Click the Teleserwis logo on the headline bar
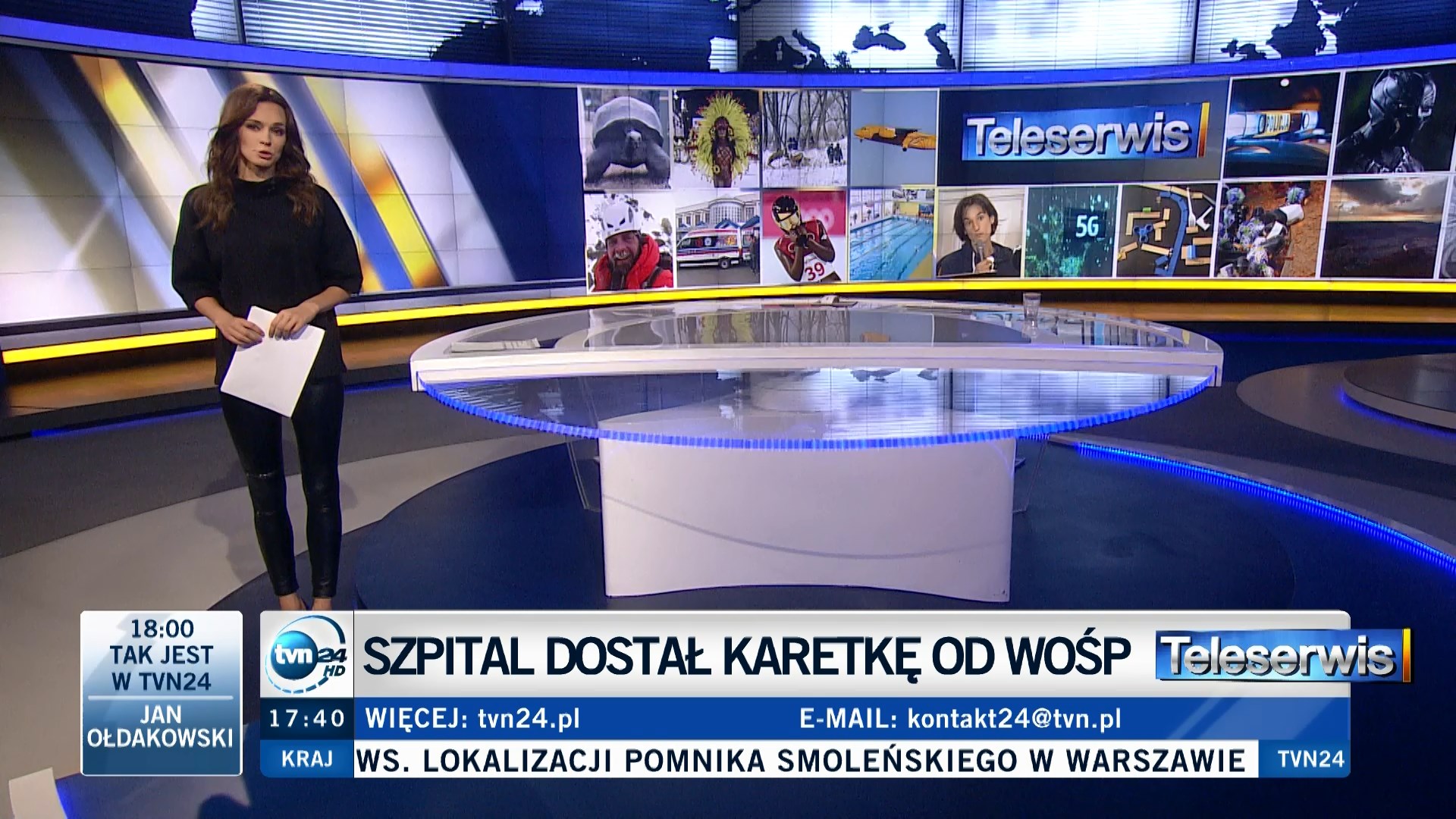Image resolution: width=1456 pixels, height=819 pixels. (x=1283, y=655)
